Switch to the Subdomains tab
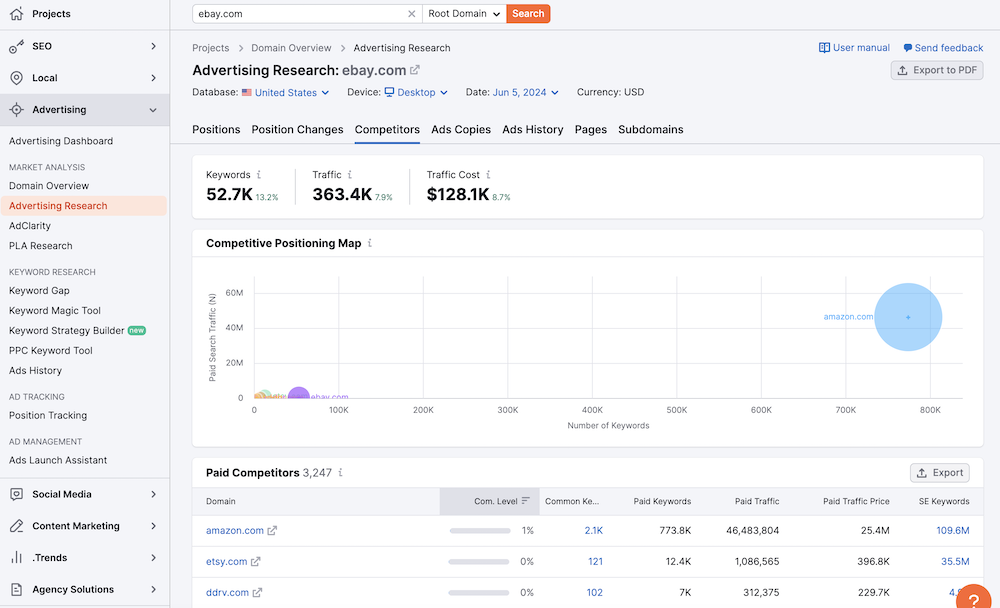1000x608 pixels. click(651, 130)
